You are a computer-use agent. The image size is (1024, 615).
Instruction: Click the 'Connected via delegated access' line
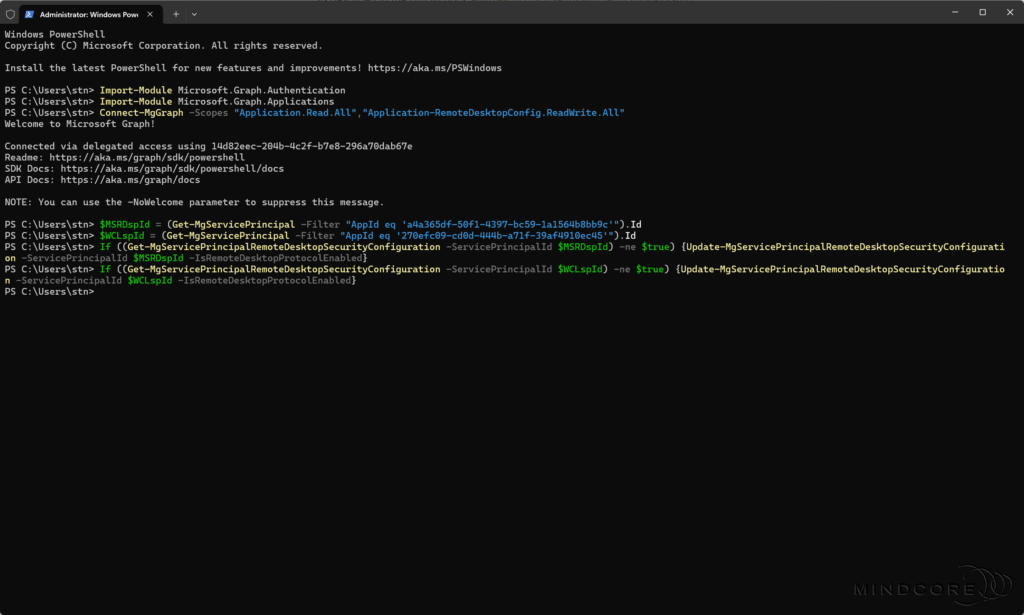(x=208, y=146)
